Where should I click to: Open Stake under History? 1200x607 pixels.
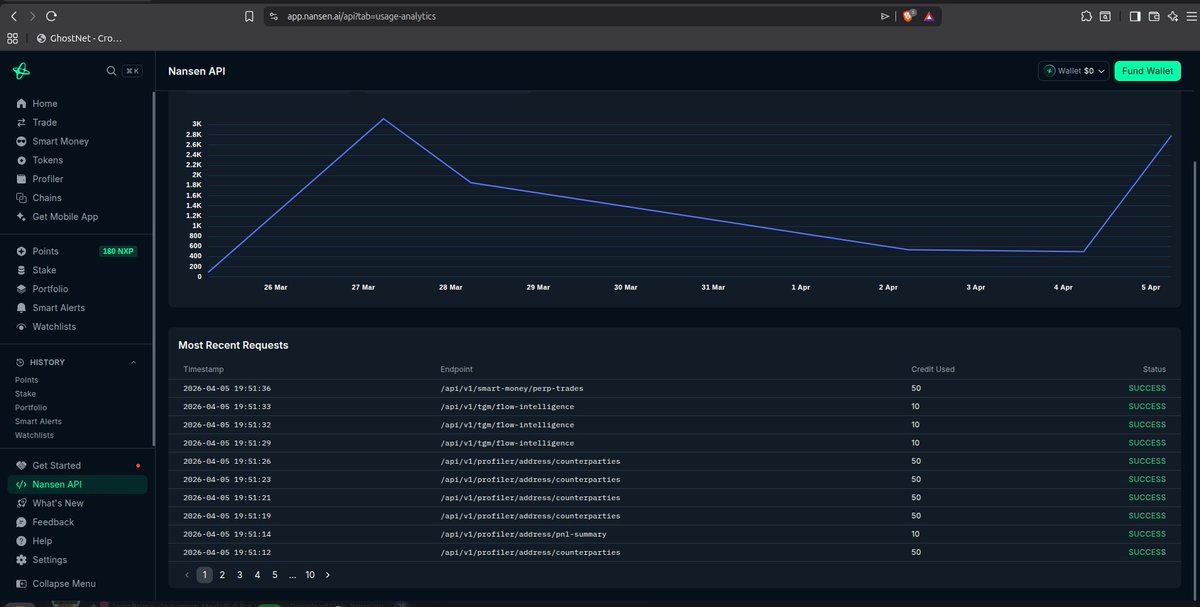pyautogui.click(x=25, y=394)
